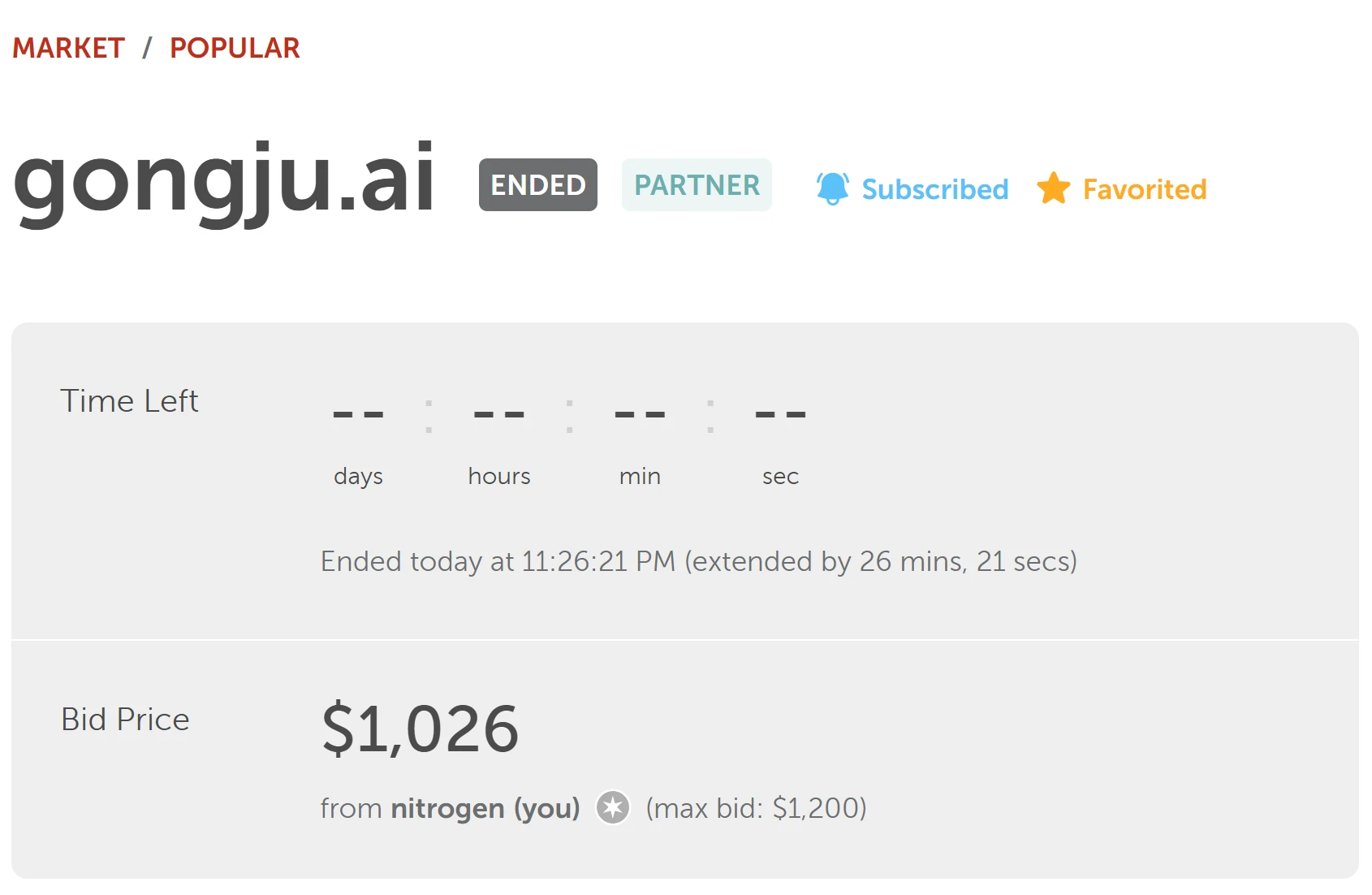
Task: Toggle the Favorited label off
Action: coord(1144,189)
